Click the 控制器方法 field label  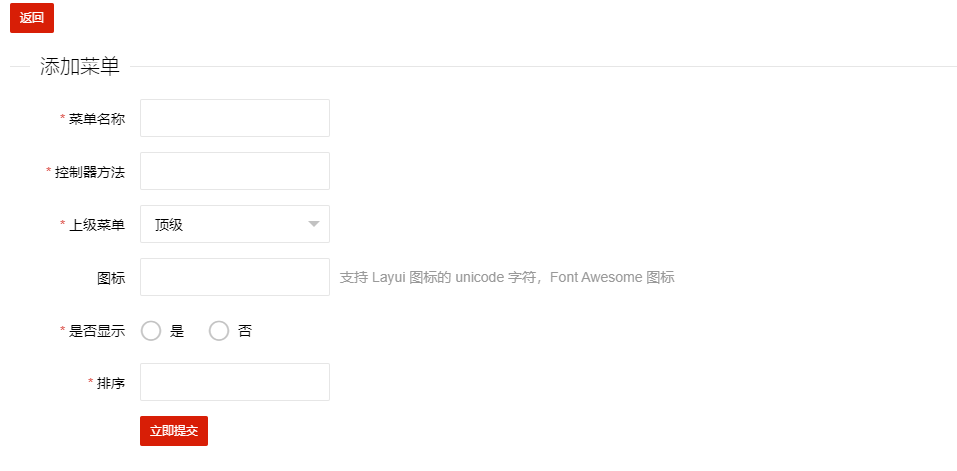(90, 172)
